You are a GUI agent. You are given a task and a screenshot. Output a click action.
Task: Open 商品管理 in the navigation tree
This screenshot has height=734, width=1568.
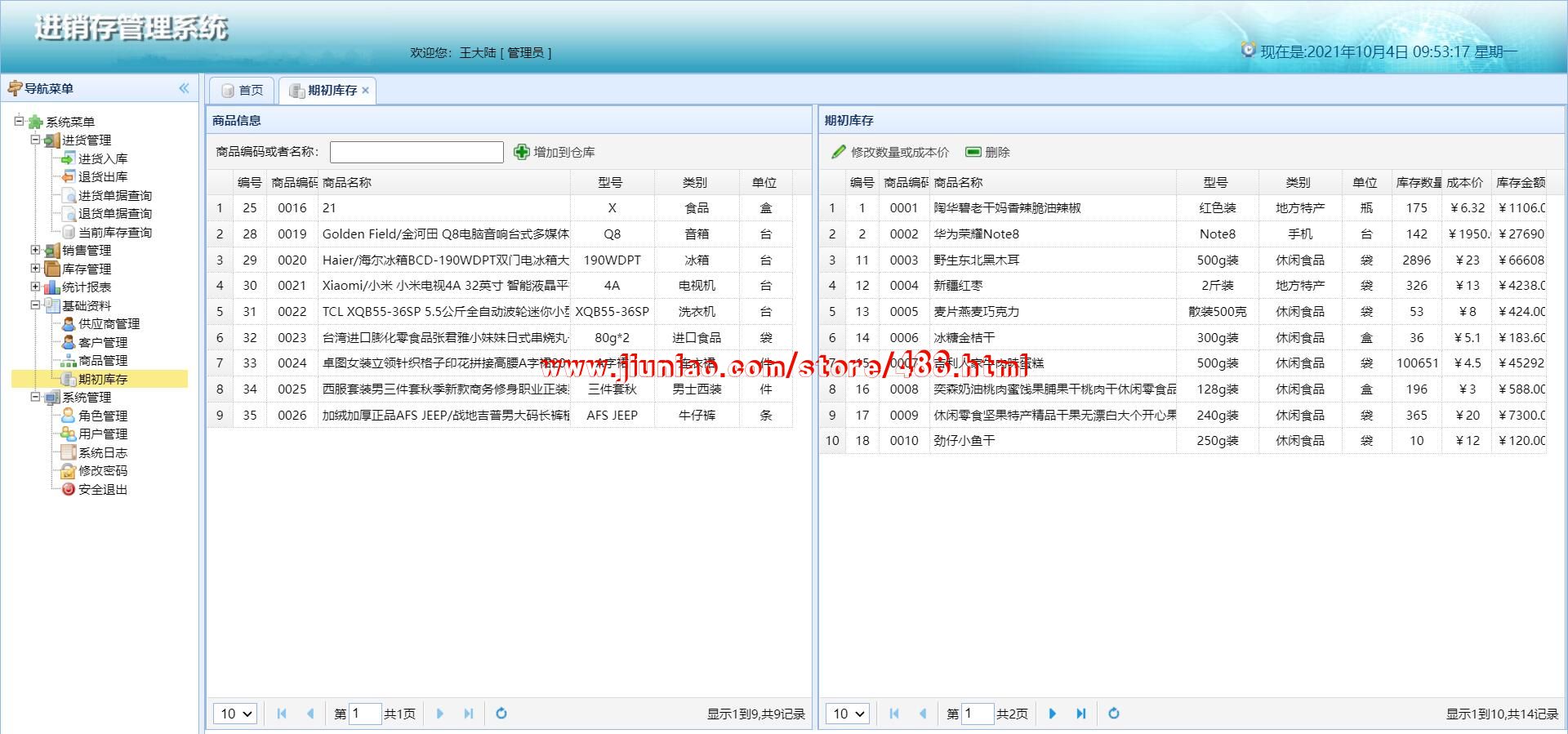point(102,360)
